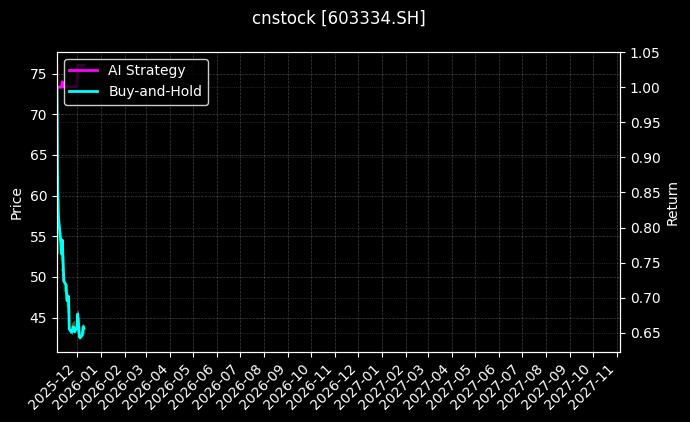Click the 45 price tick label
Viewport: 690px width, 422px height.
pyautogui.click(x=37, y=318)
